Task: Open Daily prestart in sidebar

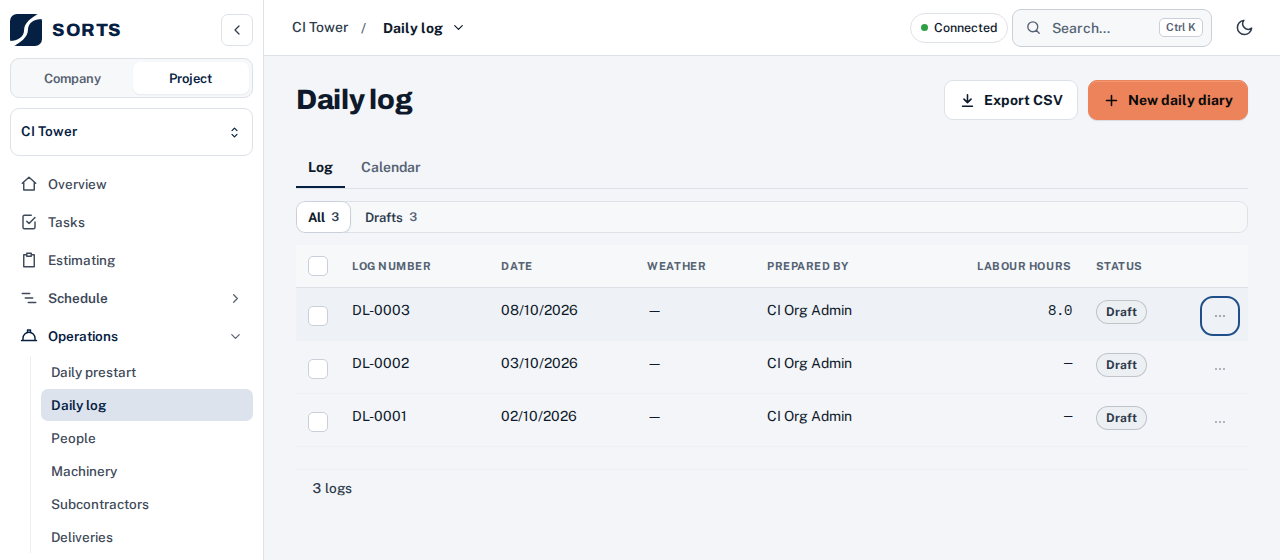Action: point(146,372)
